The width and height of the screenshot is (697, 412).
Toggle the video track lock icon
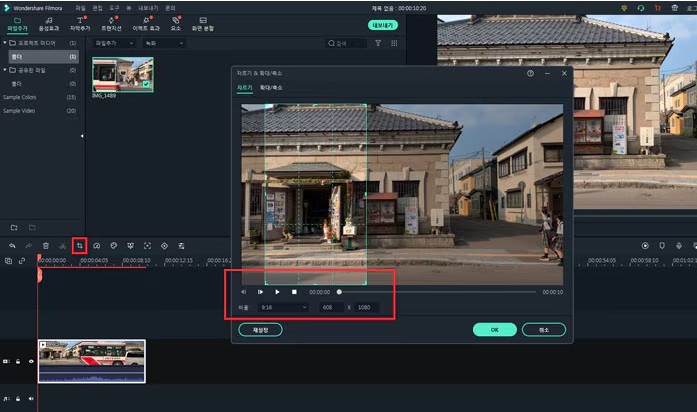tap(18, 361)
